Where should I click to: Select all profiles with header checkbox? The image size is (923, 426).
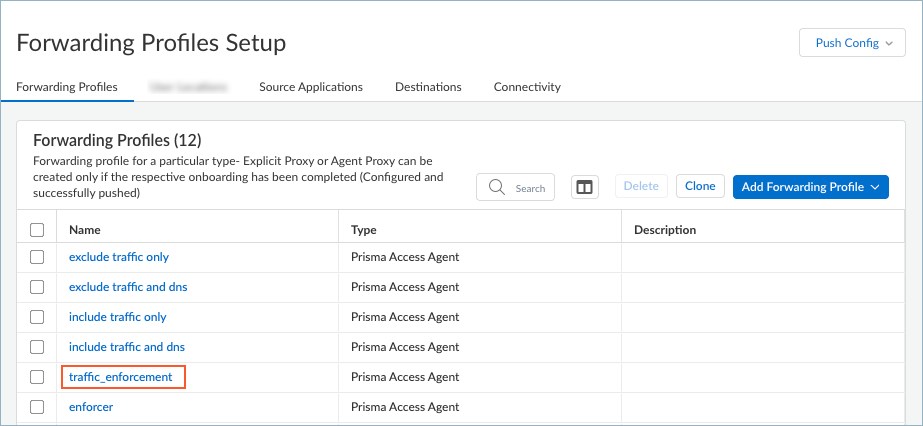[37, 230]
